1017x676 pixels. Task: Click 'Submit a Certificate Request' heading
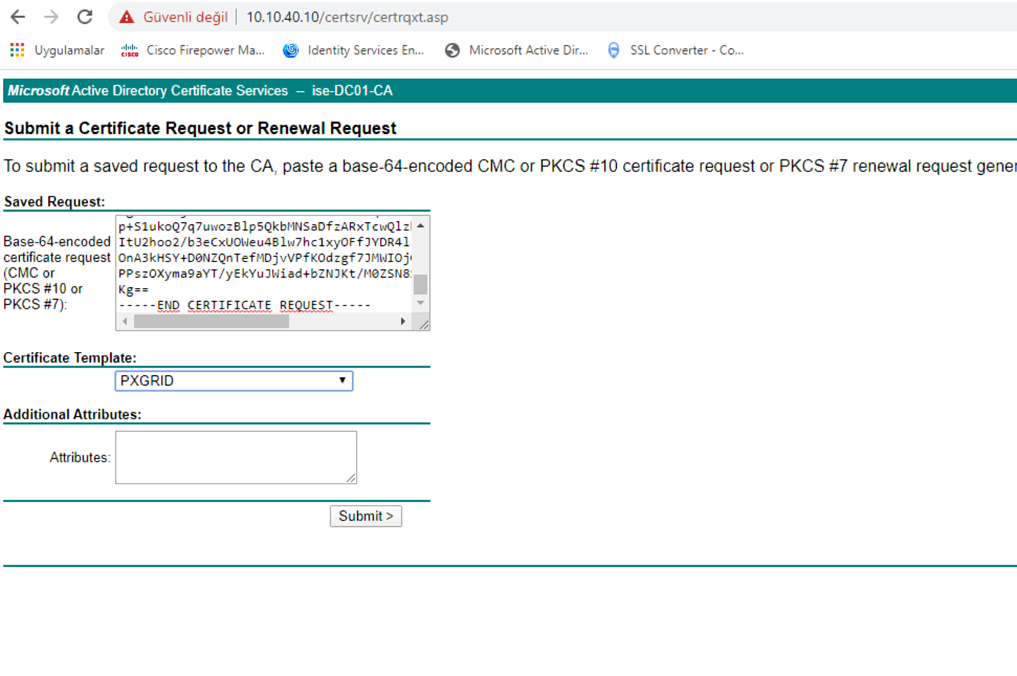click(200, 128)
